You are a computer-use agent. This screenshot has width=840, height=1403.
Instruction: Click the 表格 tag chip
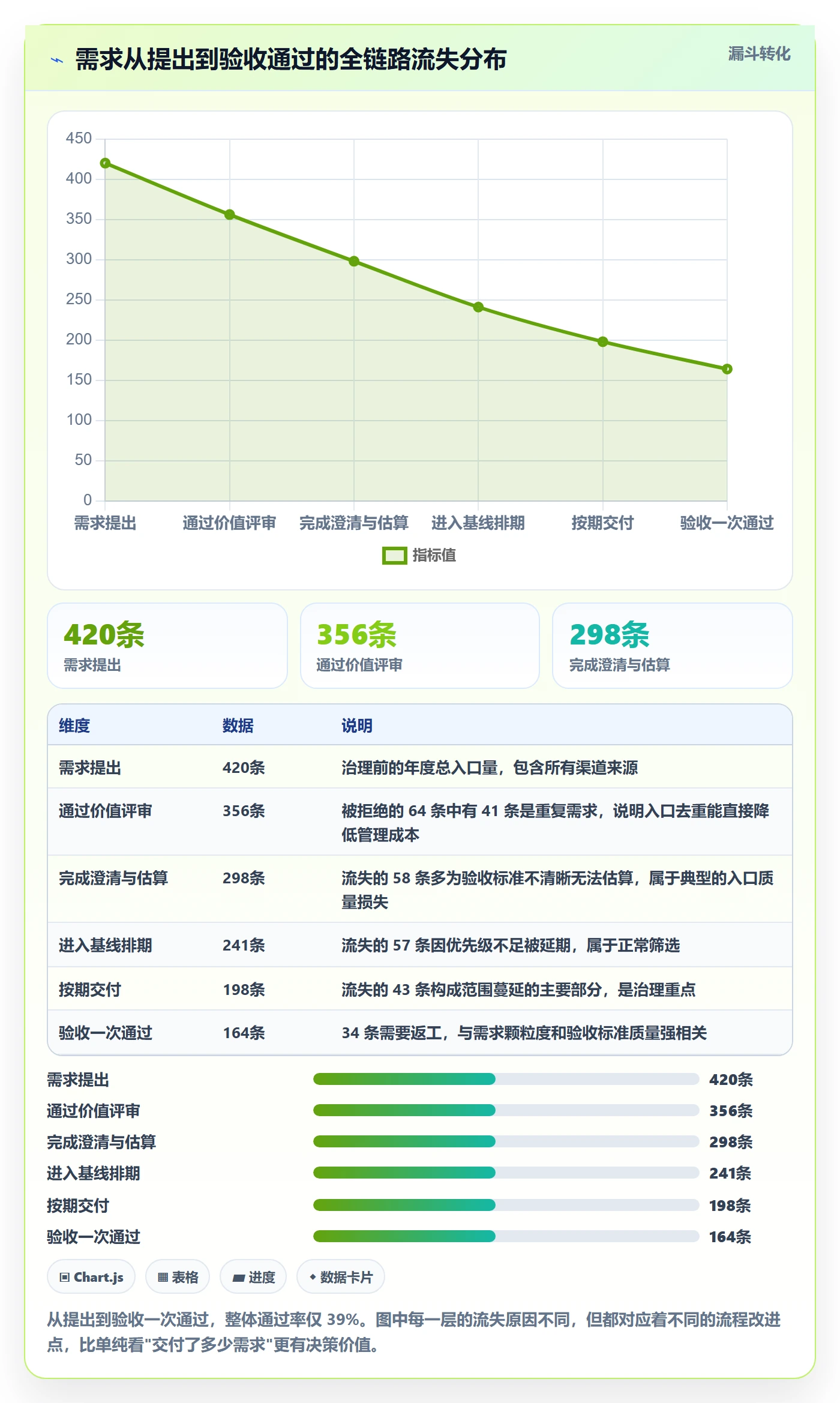pyautogui.click(x=178, y=1277)
